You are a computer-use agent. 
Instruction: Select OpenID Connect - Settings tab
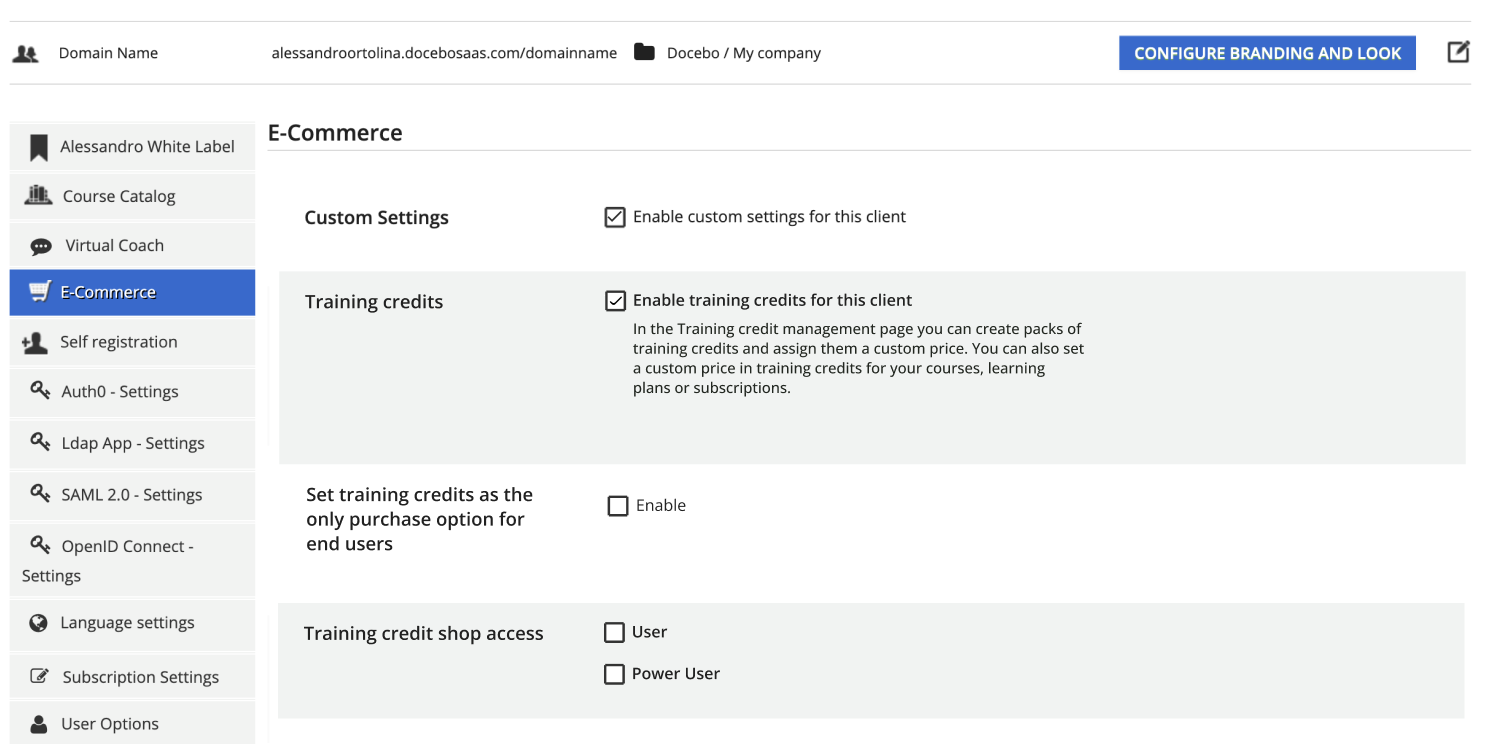[x=127, y=547]
